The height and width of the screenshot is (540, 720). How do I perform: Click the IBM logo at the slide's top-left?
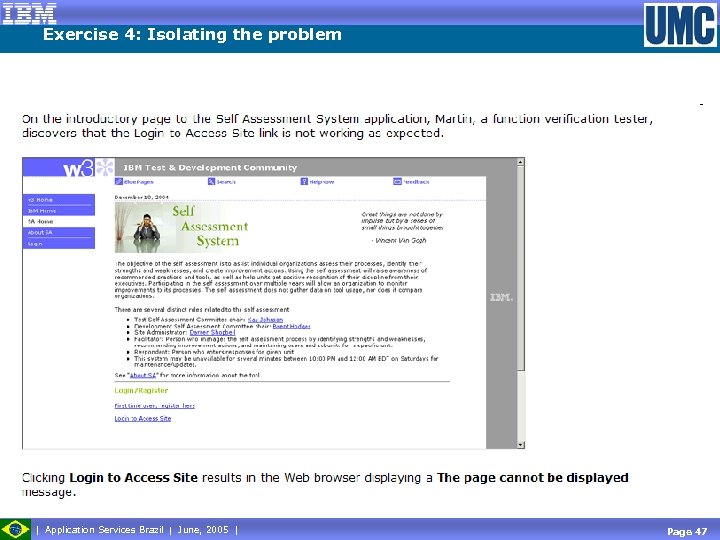click(29, 13)
